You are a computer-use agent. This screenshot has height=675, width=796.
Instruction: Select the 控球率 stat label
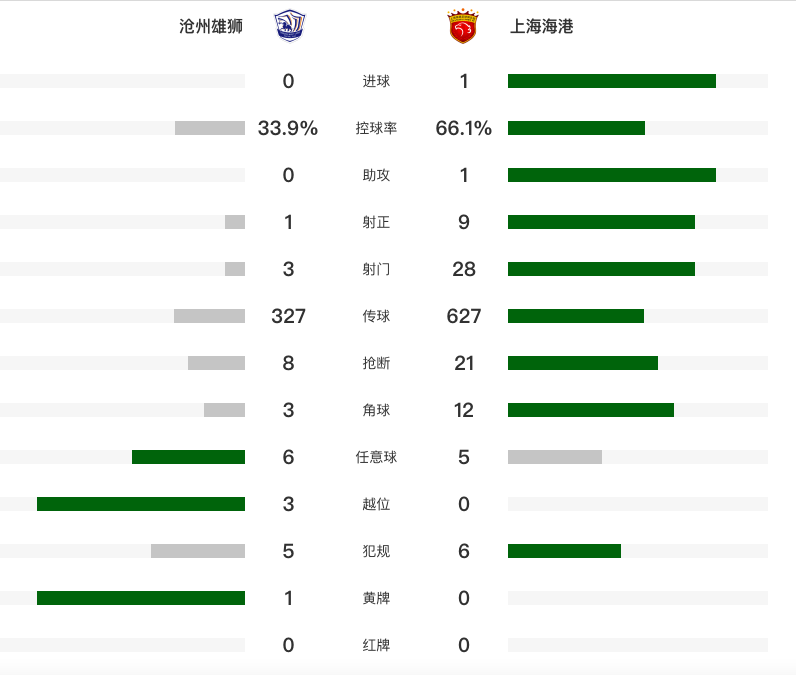tap(376, 128)
